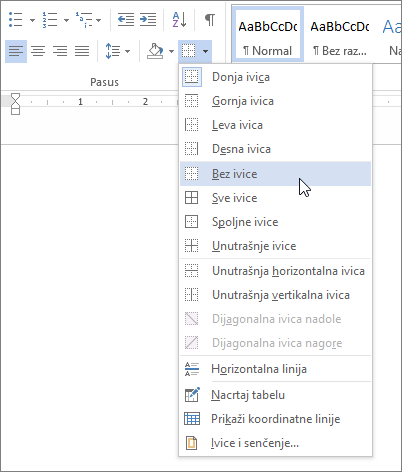402x472 pixels.
Task: Click Nacrtaj tabelu option
Action: point(275,395)
